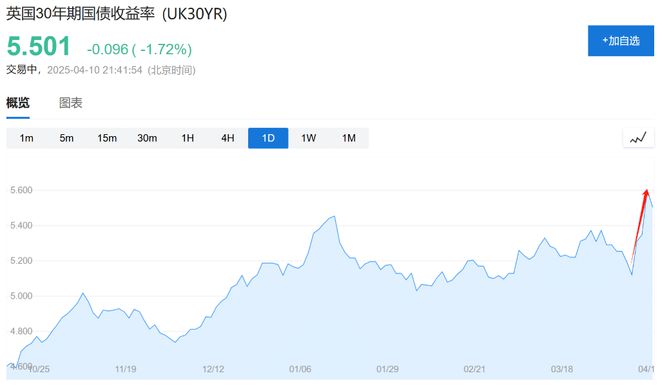Click the 5.600 y-axis price label
Viewport: 660px width, 389px height.
point(21,190)
